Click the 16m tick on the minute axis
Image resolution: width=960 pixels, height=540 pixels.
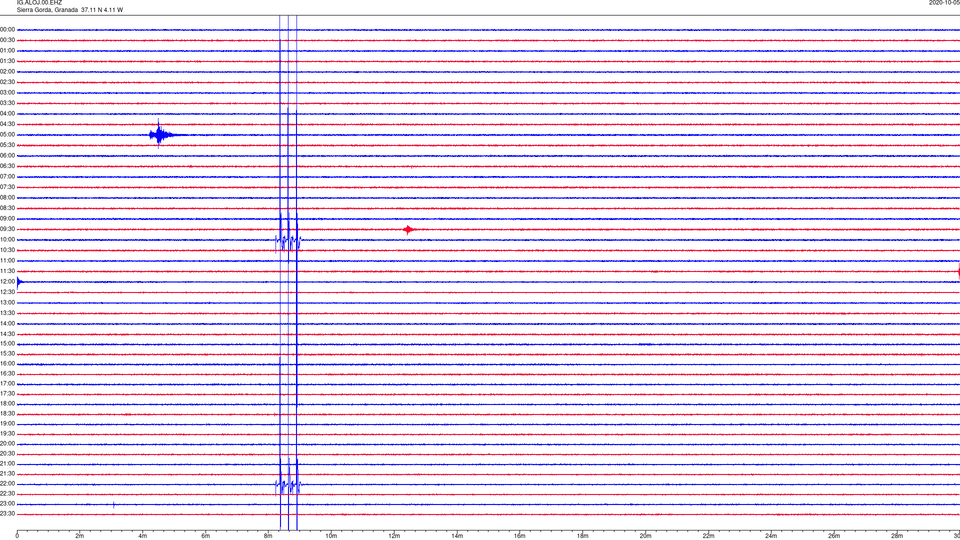(520, 536)
